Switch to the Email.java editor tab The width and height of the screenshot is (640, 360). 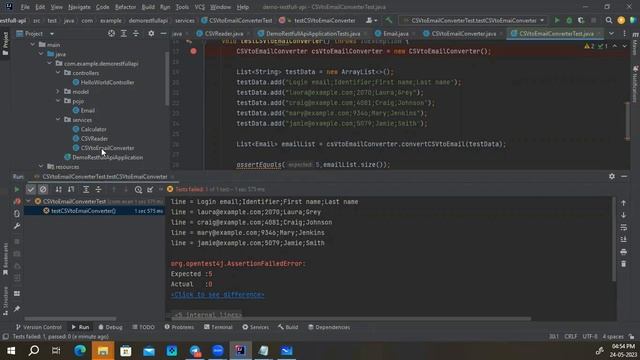pyautogui.click(x=396, y=33)
